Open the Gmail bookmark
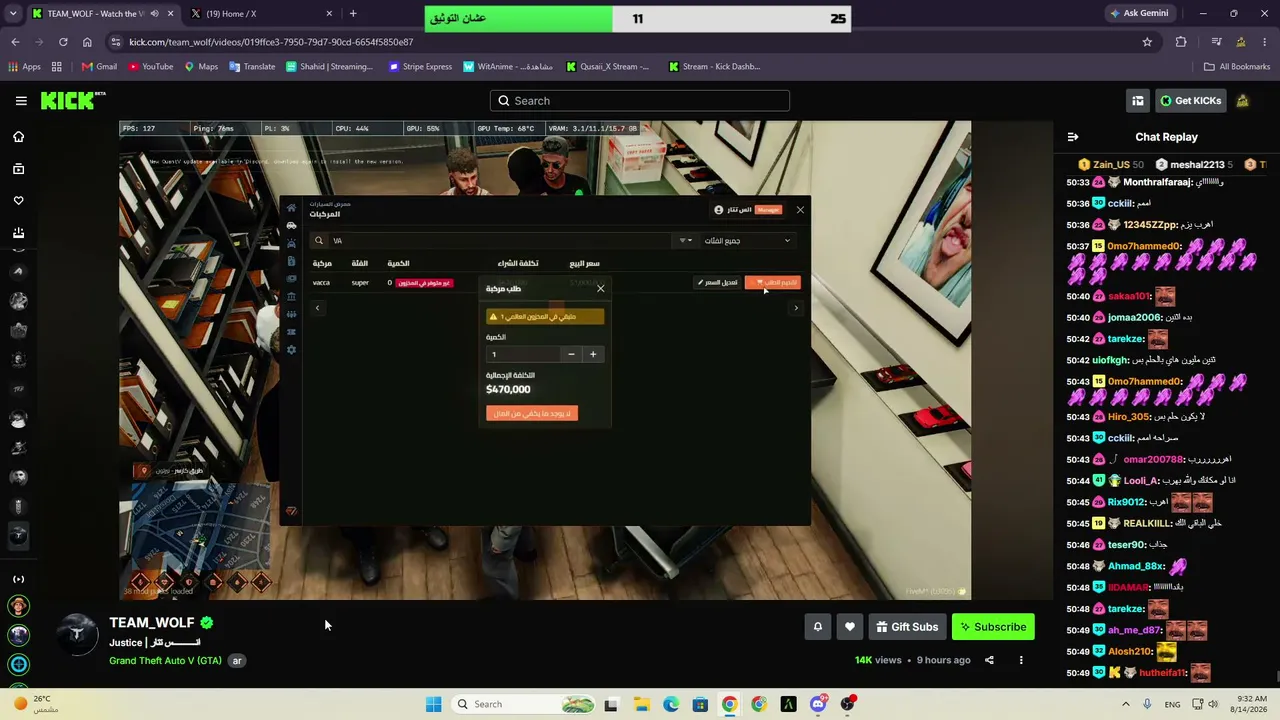The height and width of the screenshot is (720, 1280). coord(99,67)
